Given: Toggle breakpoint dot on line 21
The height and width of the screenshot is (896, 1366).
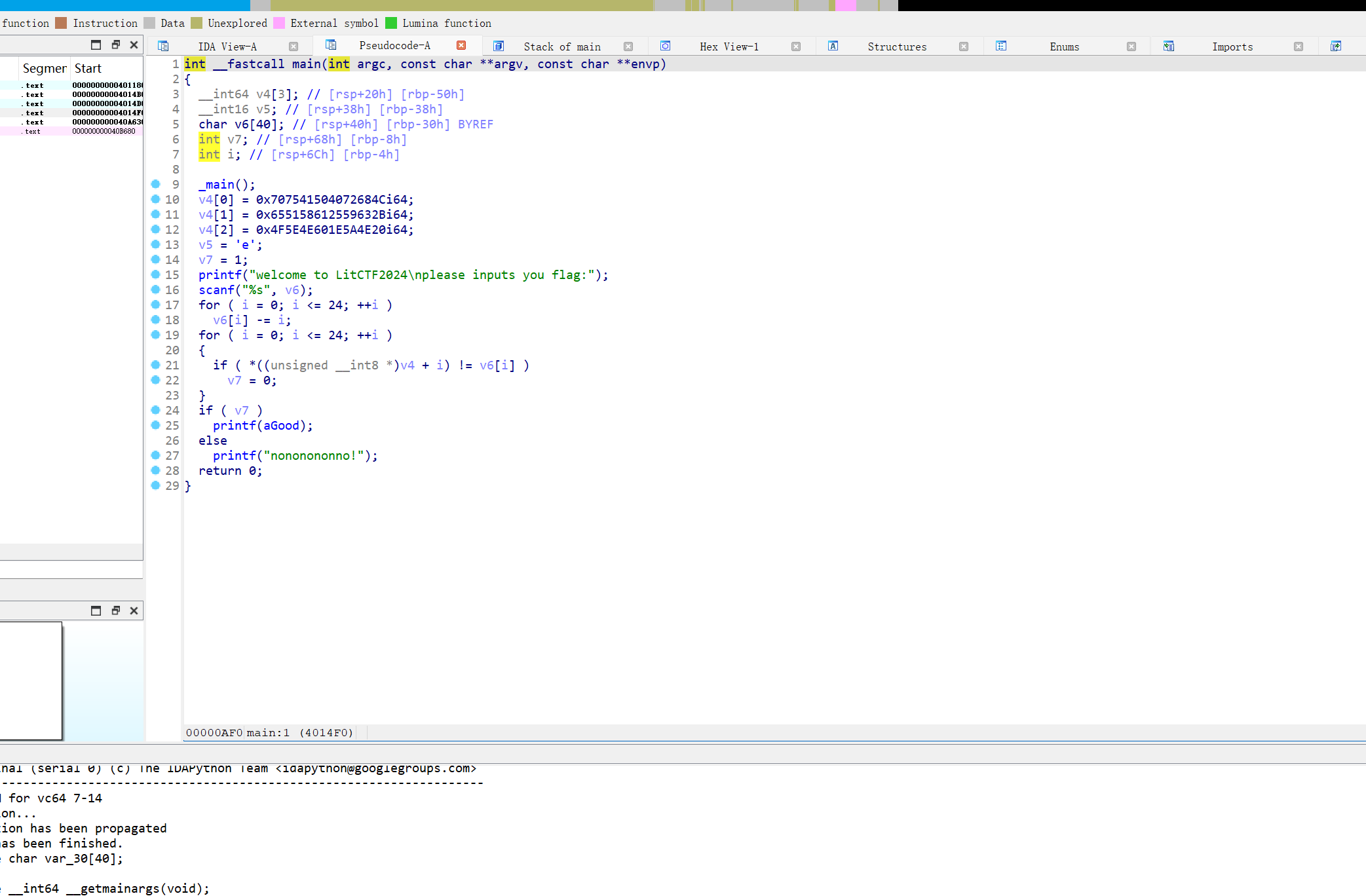Looking at the screenshot, I should pos(155,365).
